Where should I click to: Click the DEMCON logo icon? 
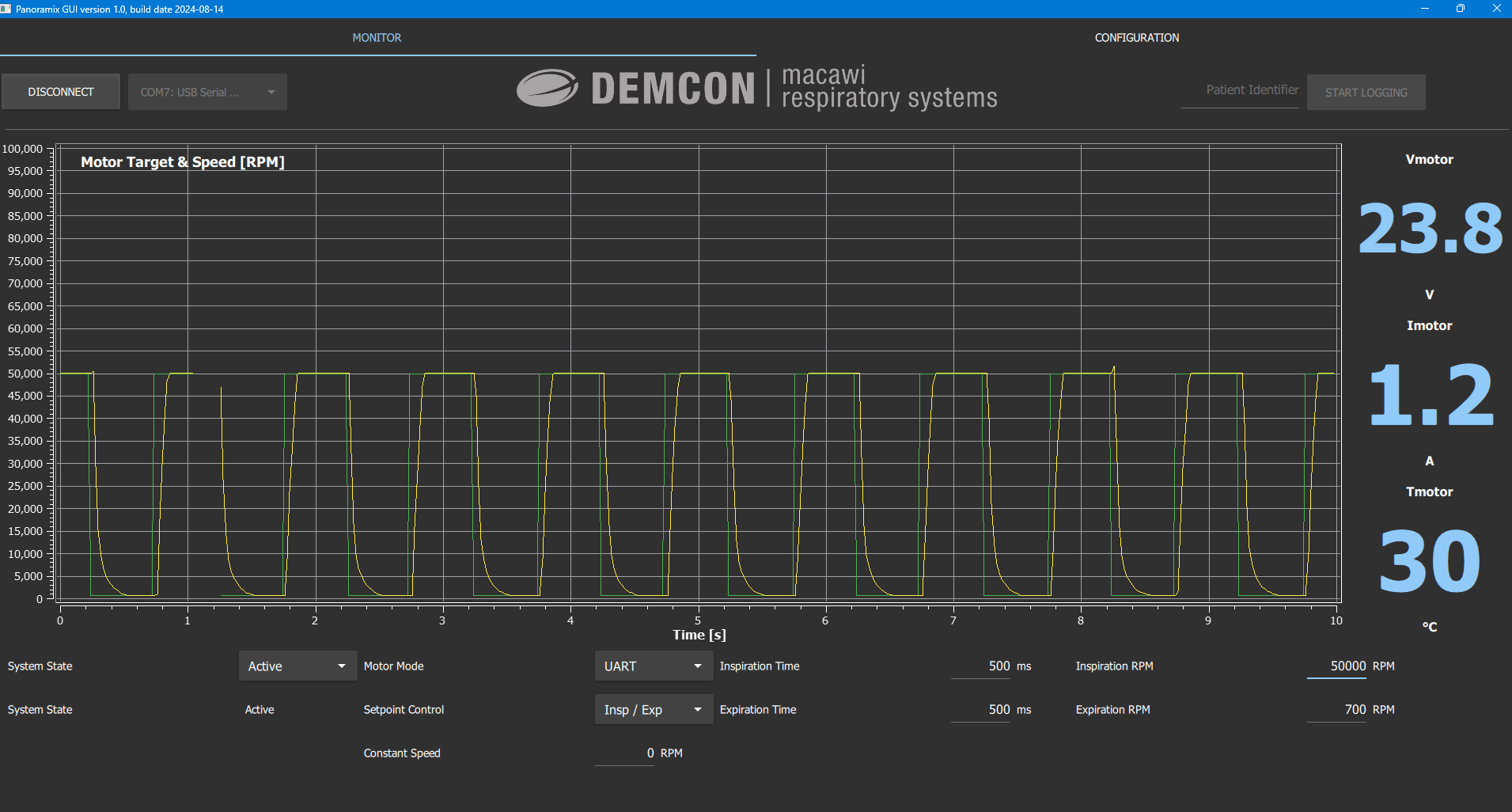tap(546, 87)
